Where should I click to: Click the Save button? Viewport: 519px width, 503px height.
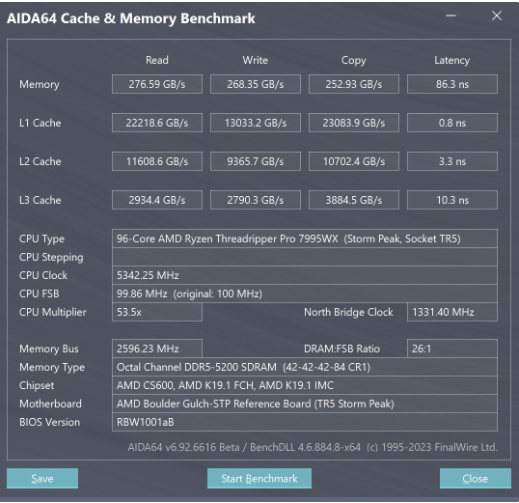click(x=42, y=478)
